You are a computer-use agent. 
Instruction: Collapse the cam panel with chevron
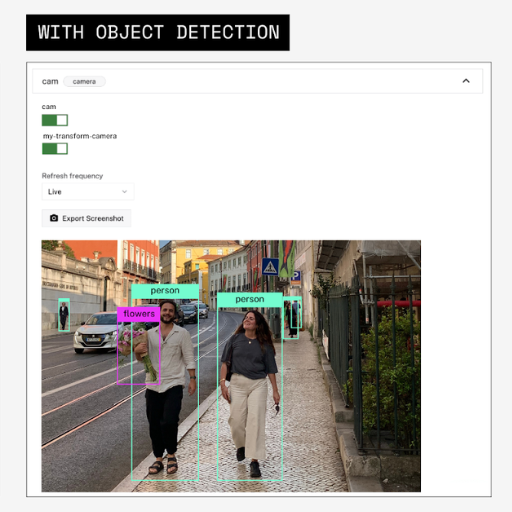click(x=466, y=81)
